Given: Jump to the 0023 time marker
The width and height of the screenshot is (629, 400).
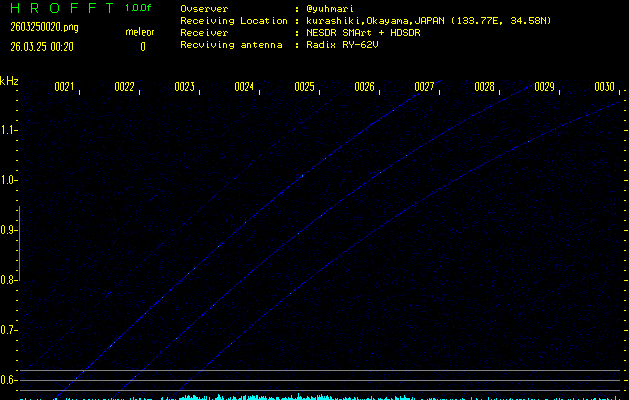Looking at the screenshot, I should 184,88.
